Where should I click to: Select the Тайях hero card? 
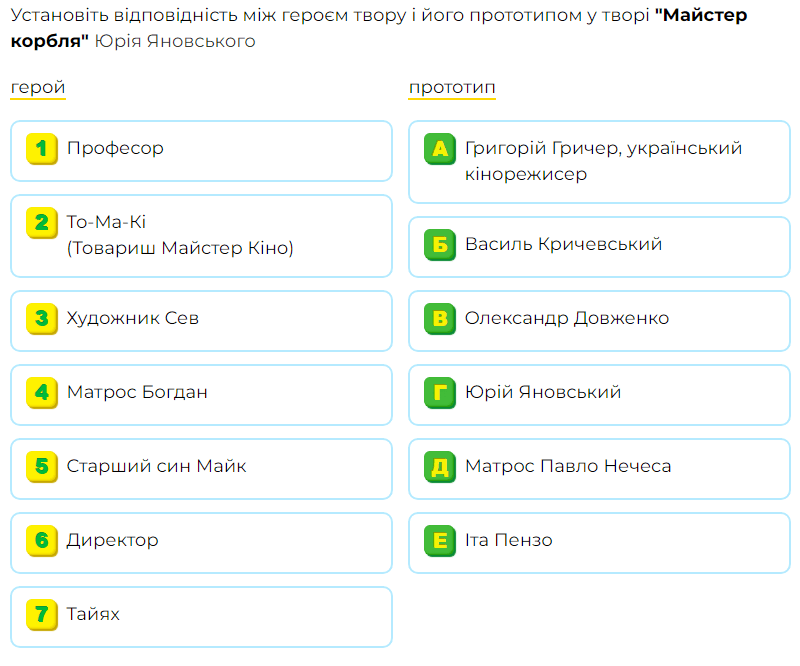(202, 617)
